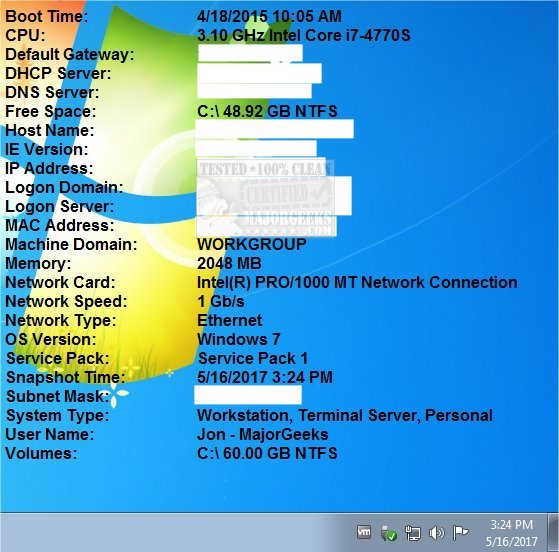
Task: Click the "System Type:" label
Action: [57, 415]
